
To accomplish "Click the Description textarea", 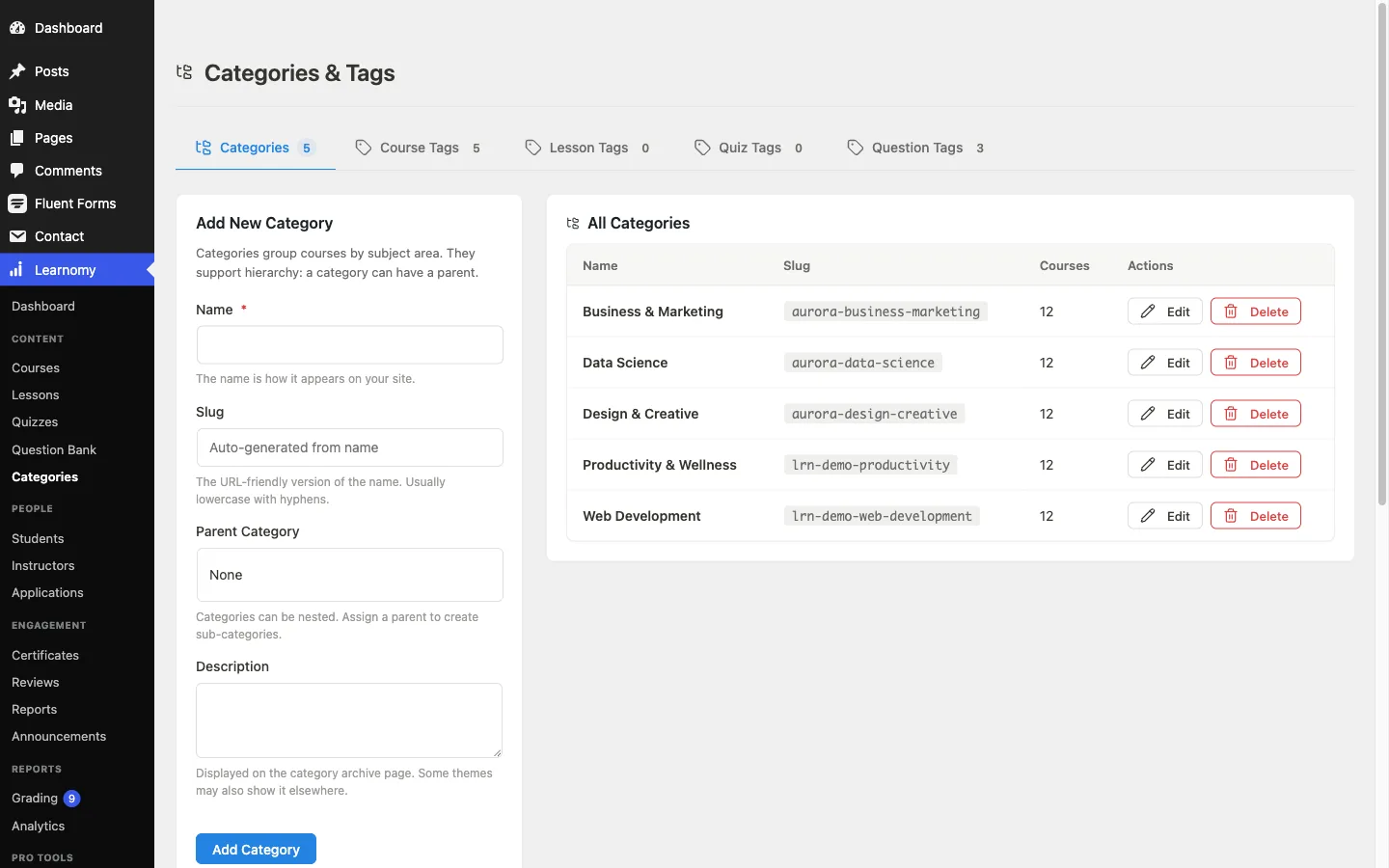I will pyautogui.click(x=349, y=720).
